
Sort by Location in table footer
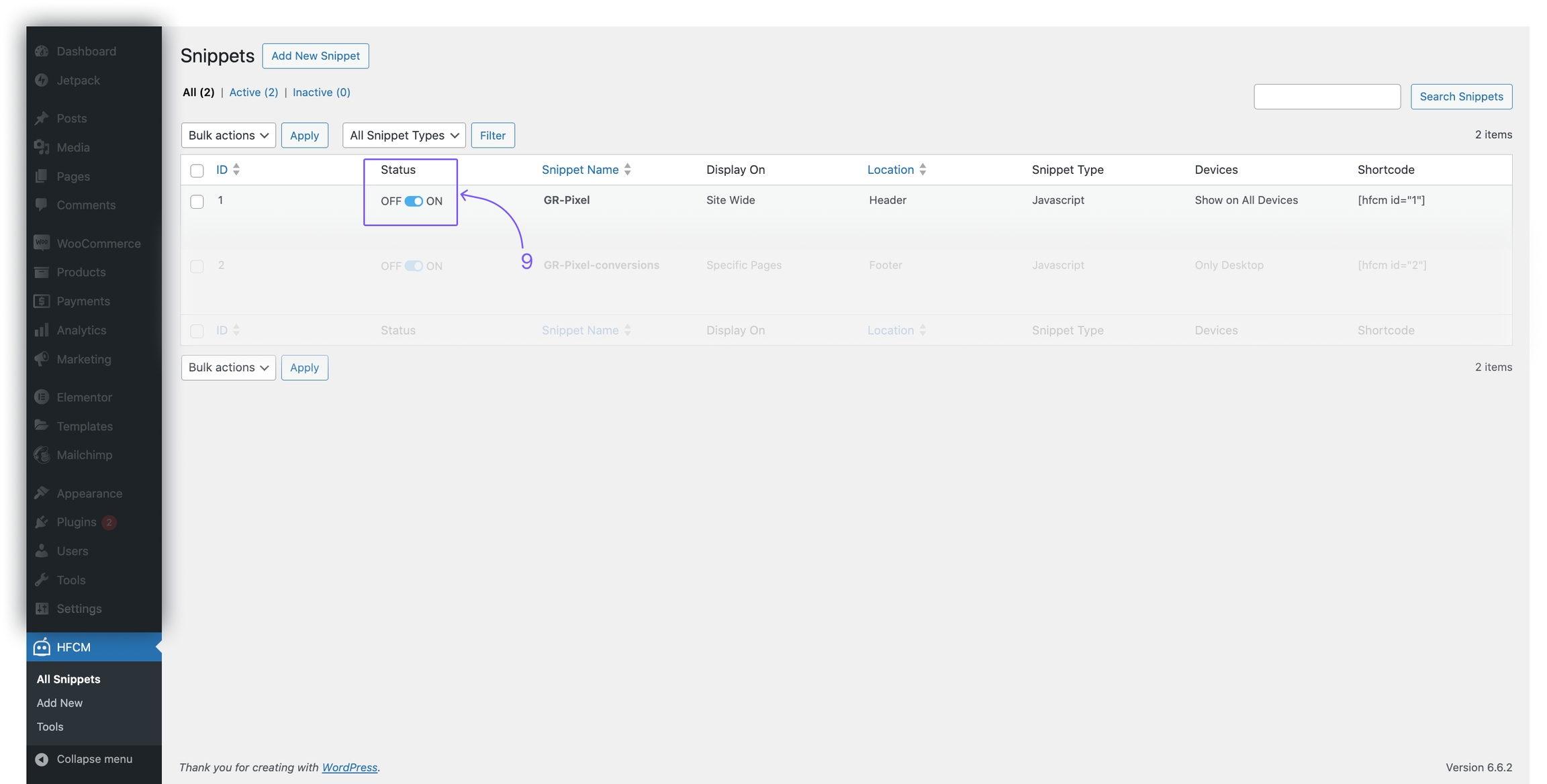click(890, 330)
